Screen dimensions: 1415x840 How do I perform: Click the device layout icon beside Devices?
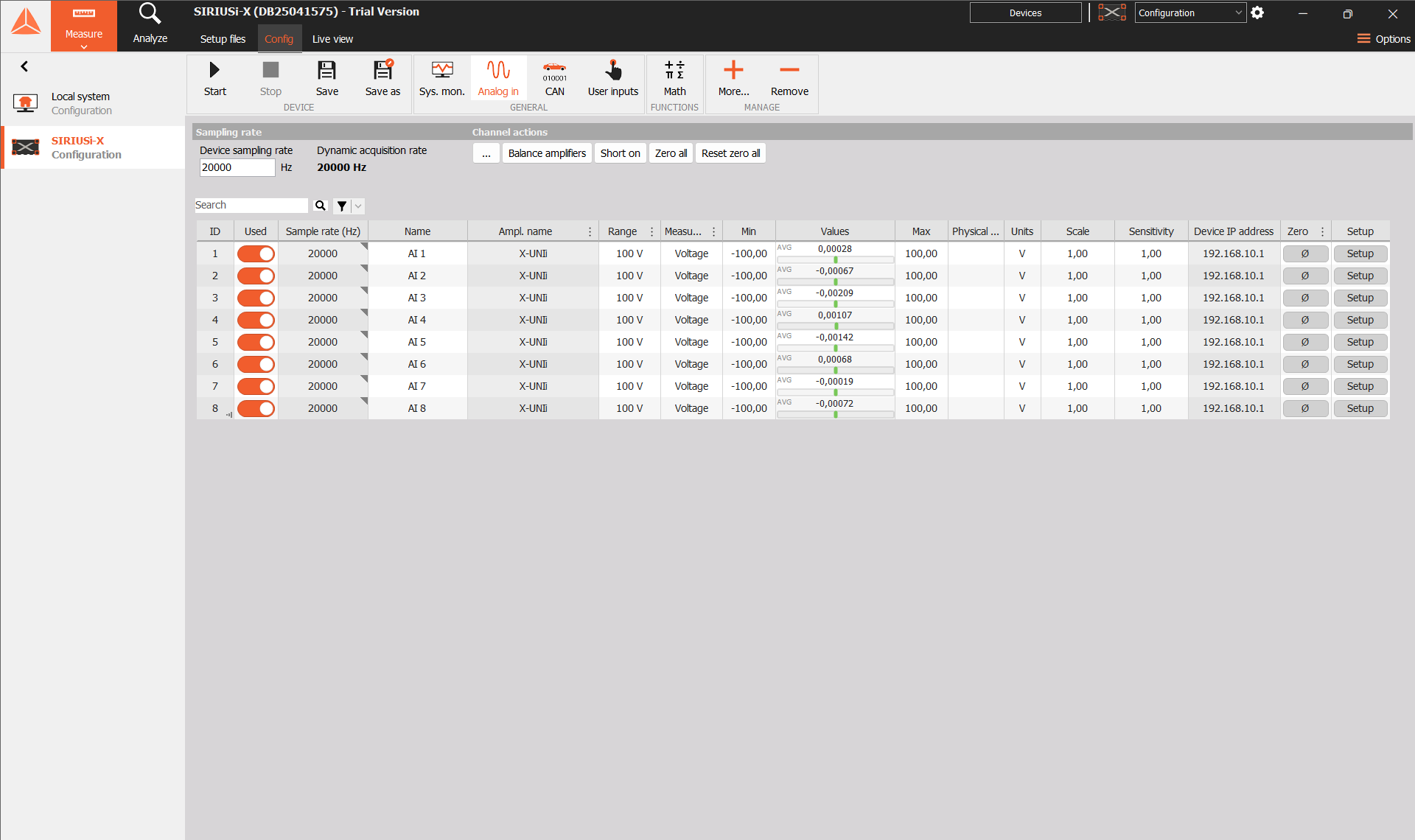pyautogui.click(x=1112, y=13)
